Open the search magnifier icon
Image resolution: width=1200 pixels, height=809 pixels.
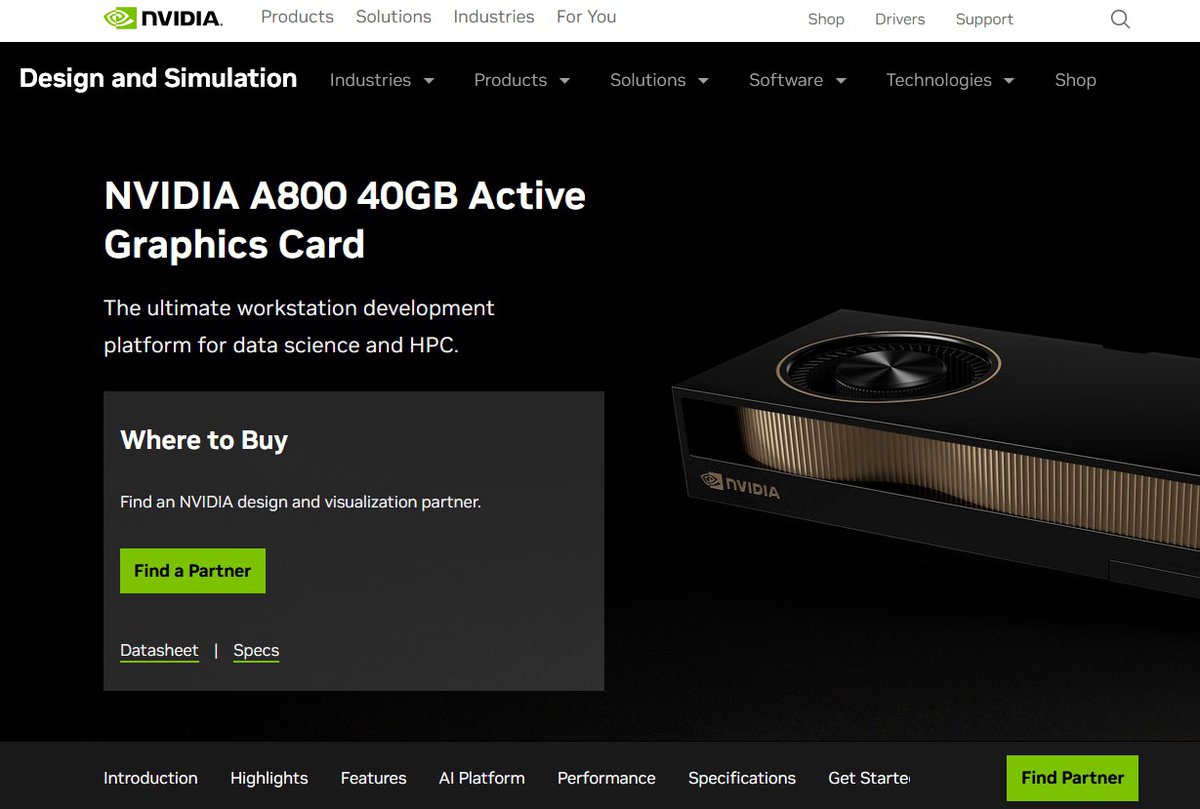pyautogui.click(x=1120, y=19)
